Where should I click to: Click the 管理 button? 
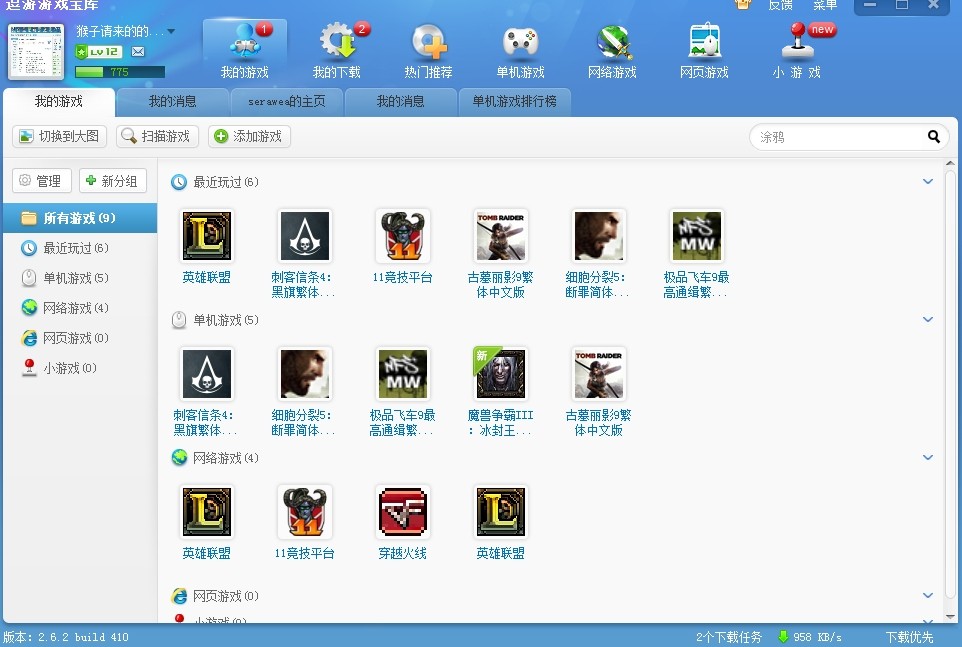click(42, 181)
